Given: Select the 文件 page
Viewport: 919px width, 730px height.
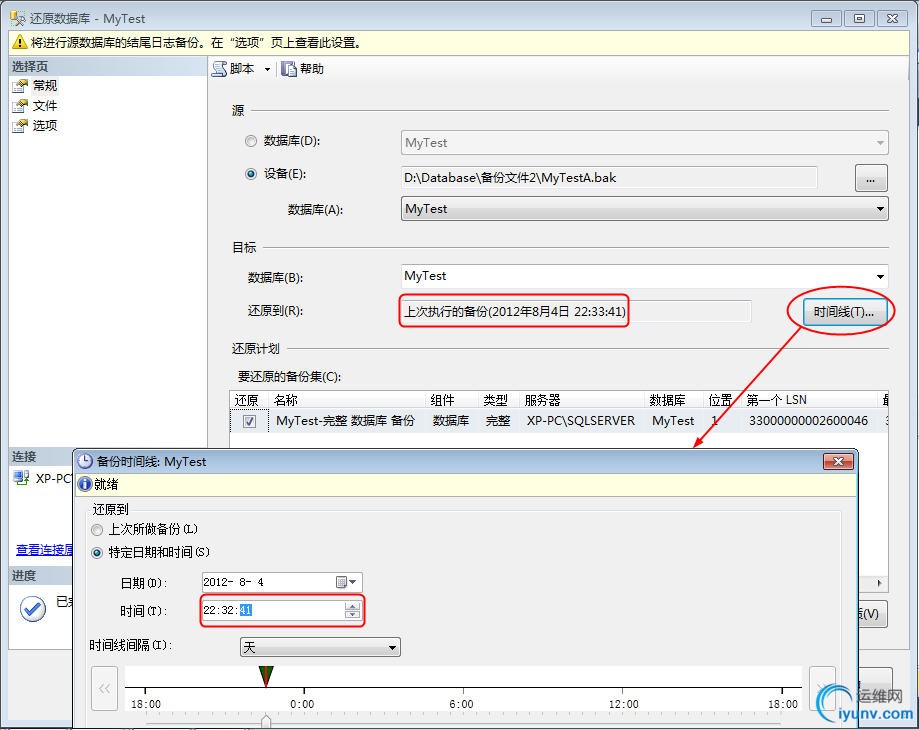Looking at the screenshot, I should tap(45, 105).
